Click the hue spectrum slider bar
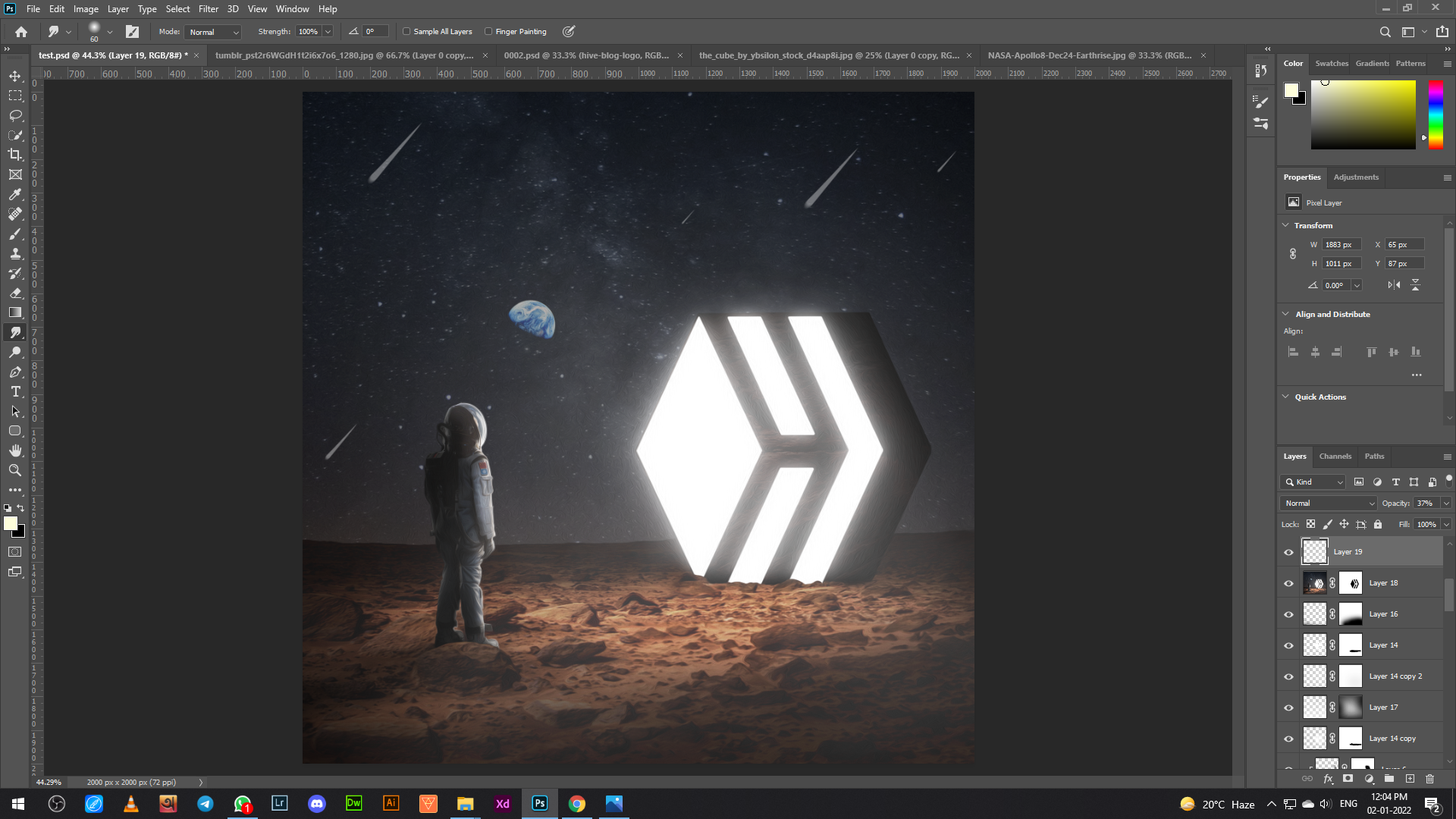The image size is (1456, 819). pyautogui.click(x=1436, y=115)
